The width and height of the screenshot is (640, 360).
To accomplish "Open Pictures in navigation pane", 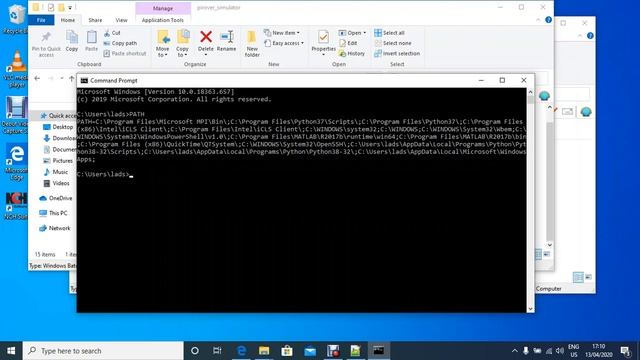I will pos(58,161).
